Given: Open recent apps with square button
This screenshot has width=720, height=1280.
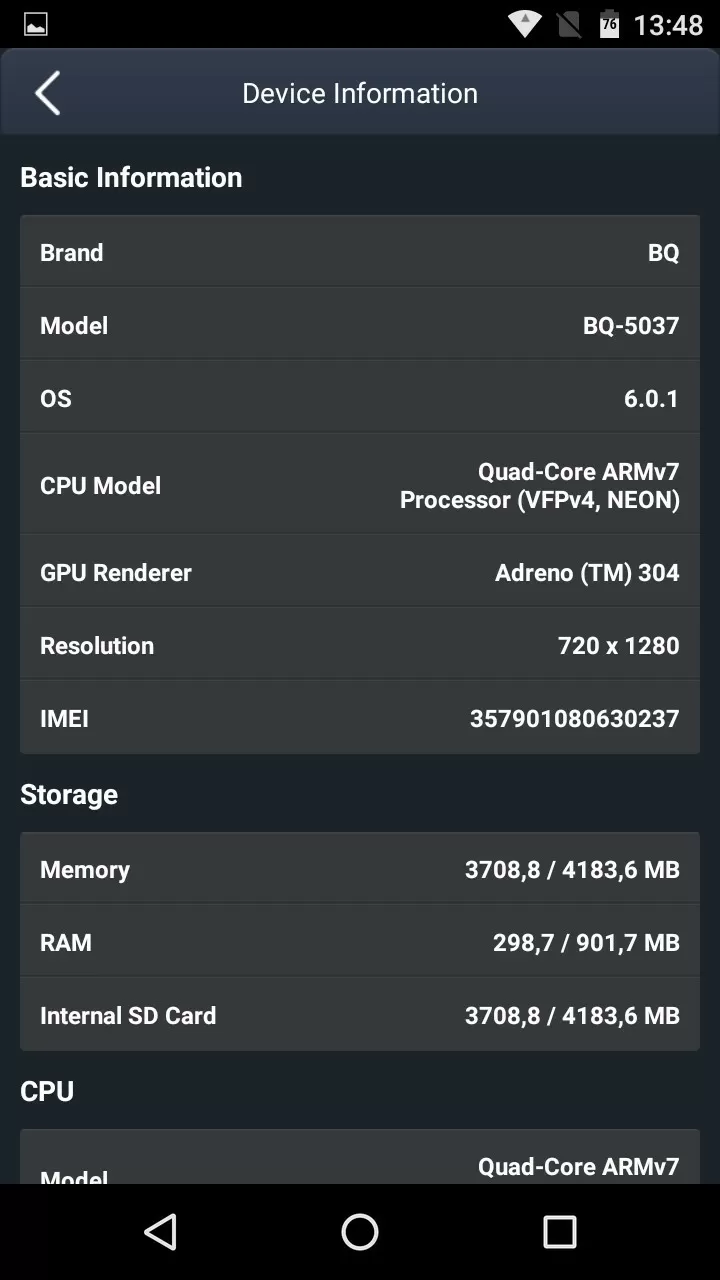Looking at the screenshot, I should click(560, 1232).
